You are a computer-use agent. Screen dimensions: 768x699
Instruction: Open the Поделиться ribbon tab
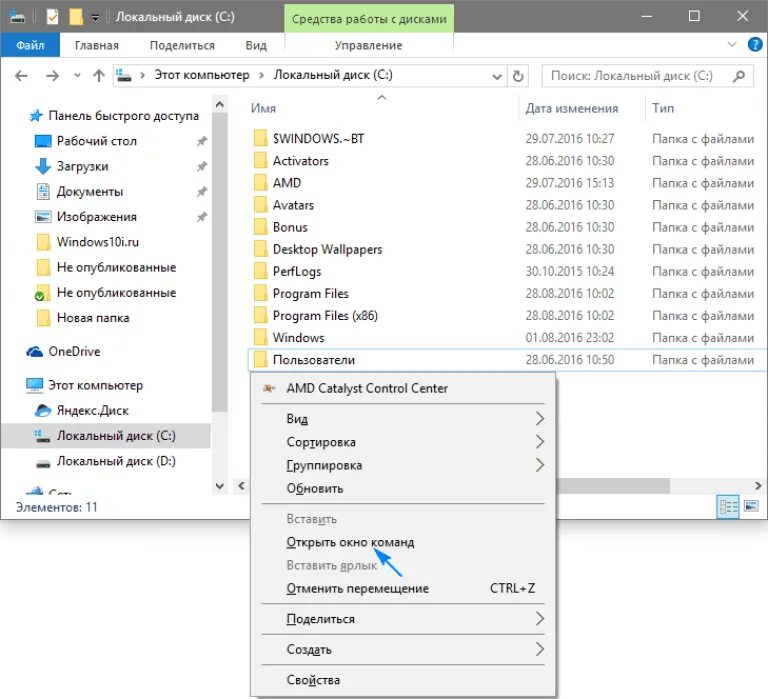[x=182, y=45]
